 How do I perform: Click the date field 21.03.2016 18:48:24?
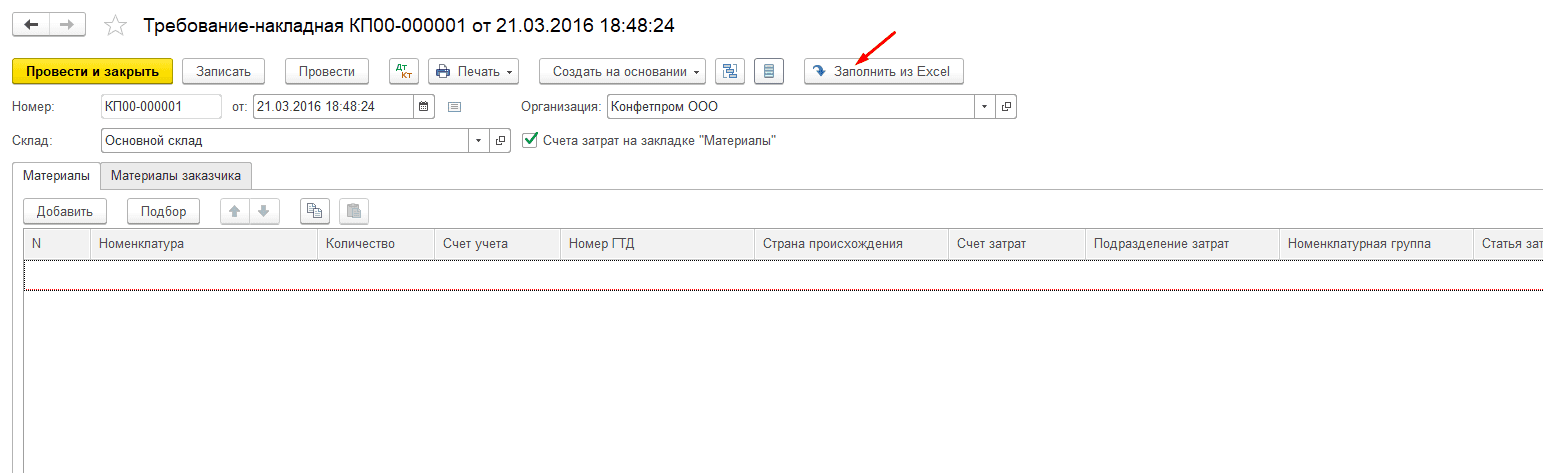coord(333,106)
